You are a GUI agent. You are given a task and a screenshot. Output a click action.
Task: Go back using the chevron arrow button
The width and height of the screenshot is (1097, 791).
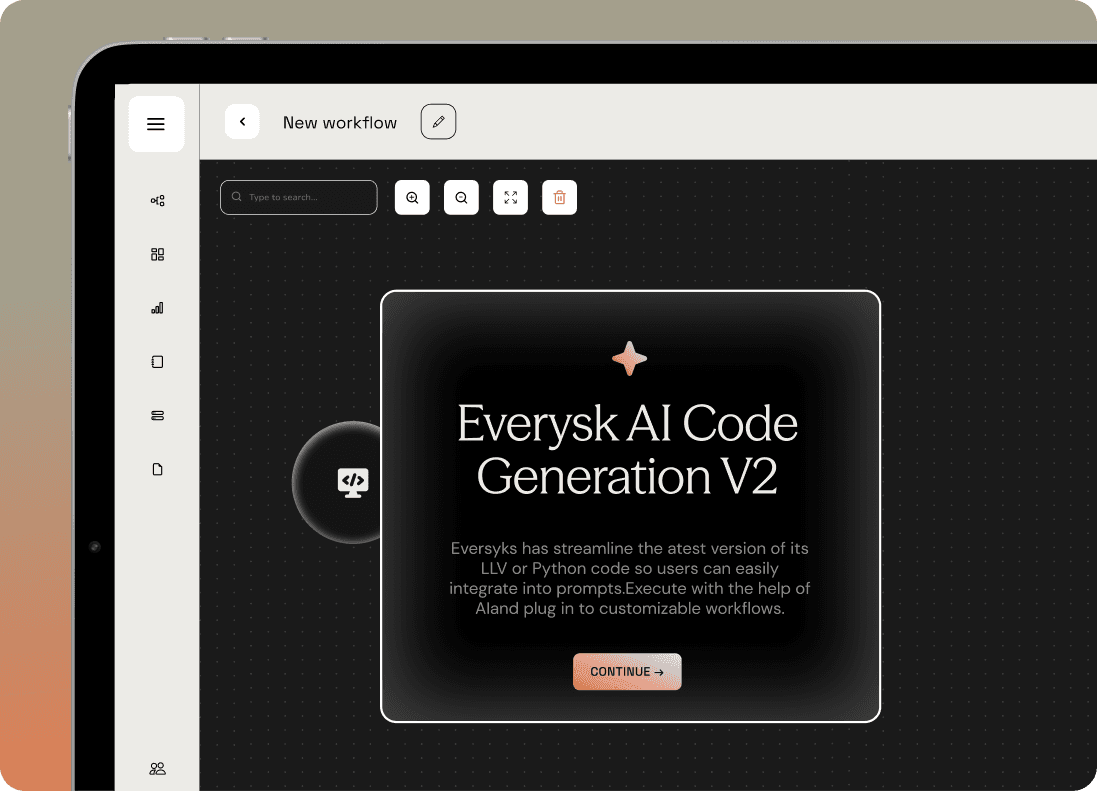tap(242, 122)
